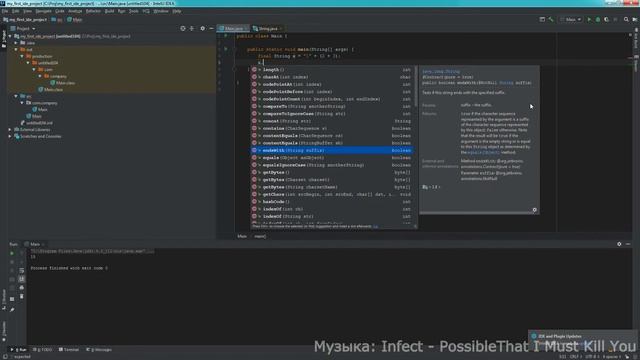Choose the highlighted endsWith(String suffix) completion

331,151
